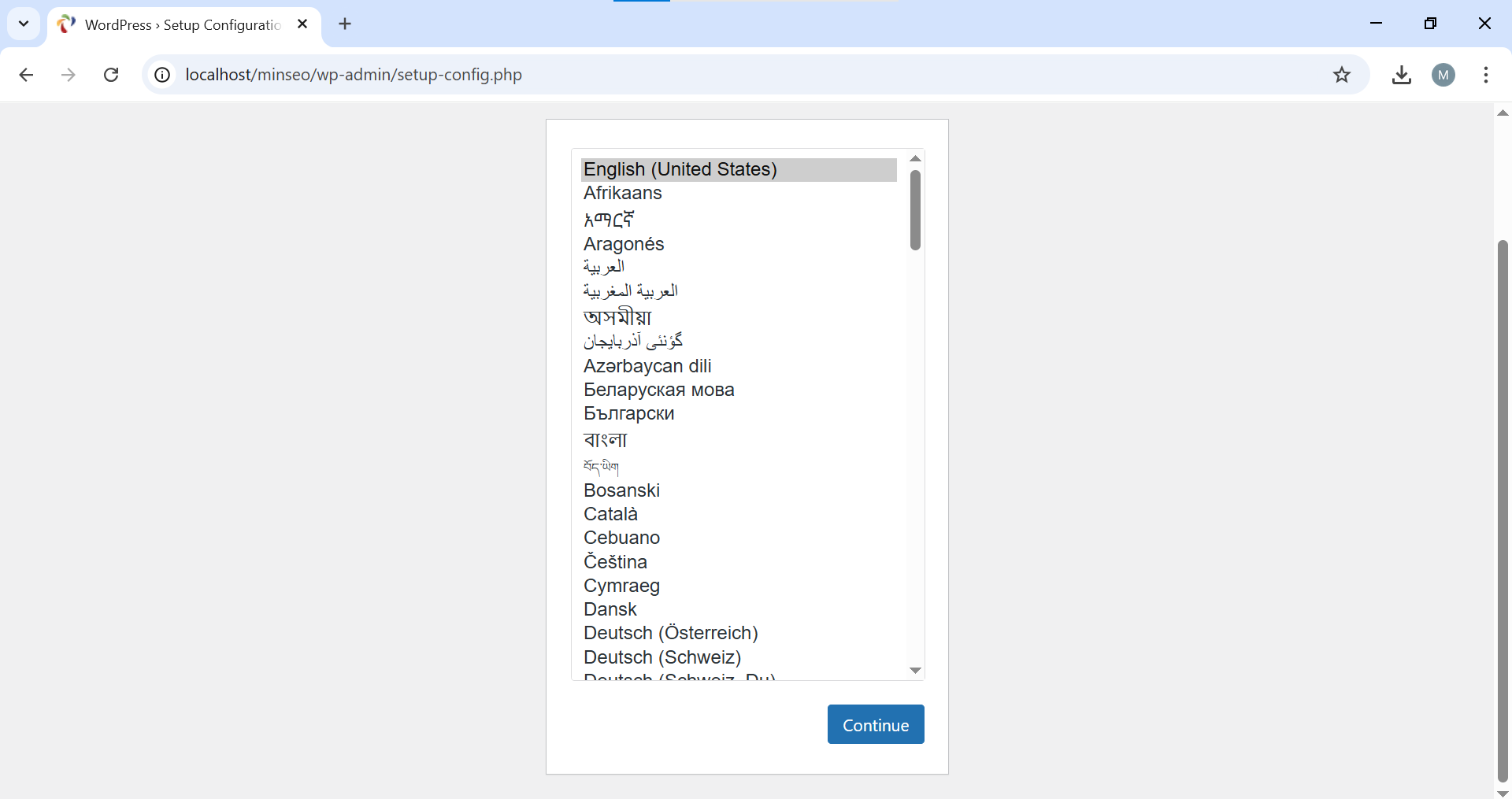This screenshot has width=1512, height=799.
Task: Open the profile avatar M icon
Action: tap(1443, 75)
